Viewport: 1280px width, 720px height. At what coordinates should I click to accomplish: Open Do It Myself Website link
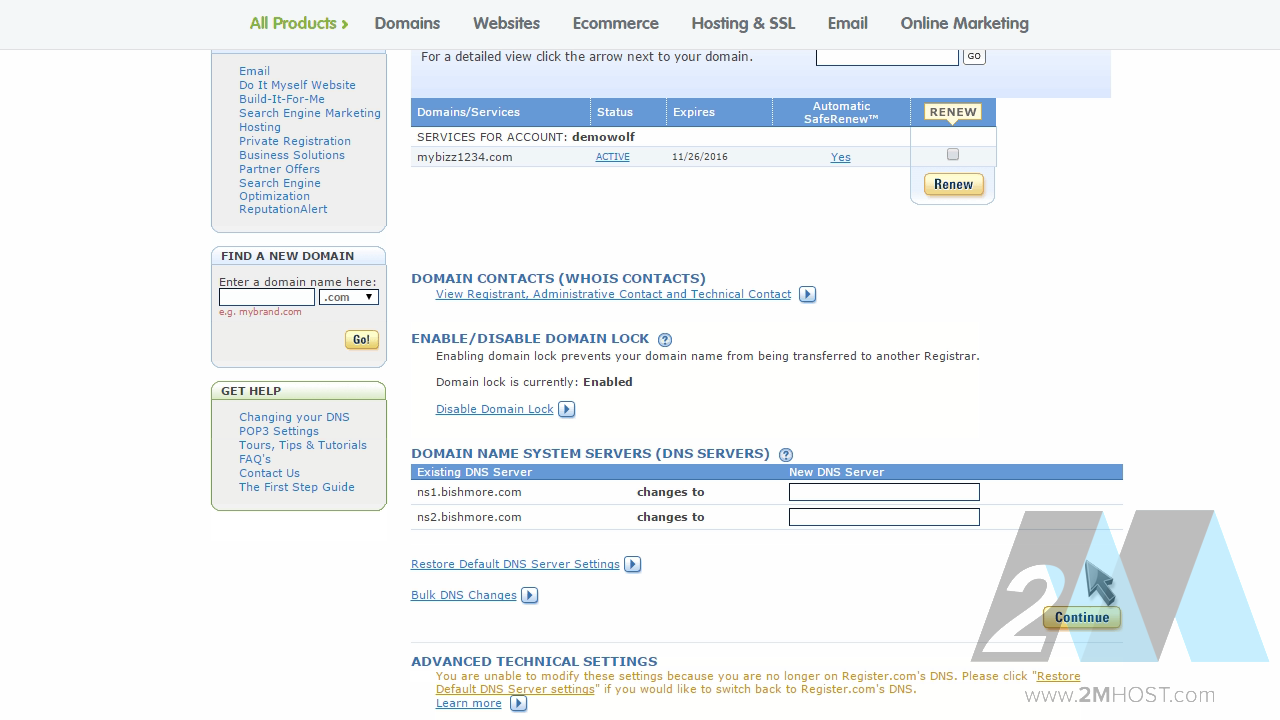(297, 85)
